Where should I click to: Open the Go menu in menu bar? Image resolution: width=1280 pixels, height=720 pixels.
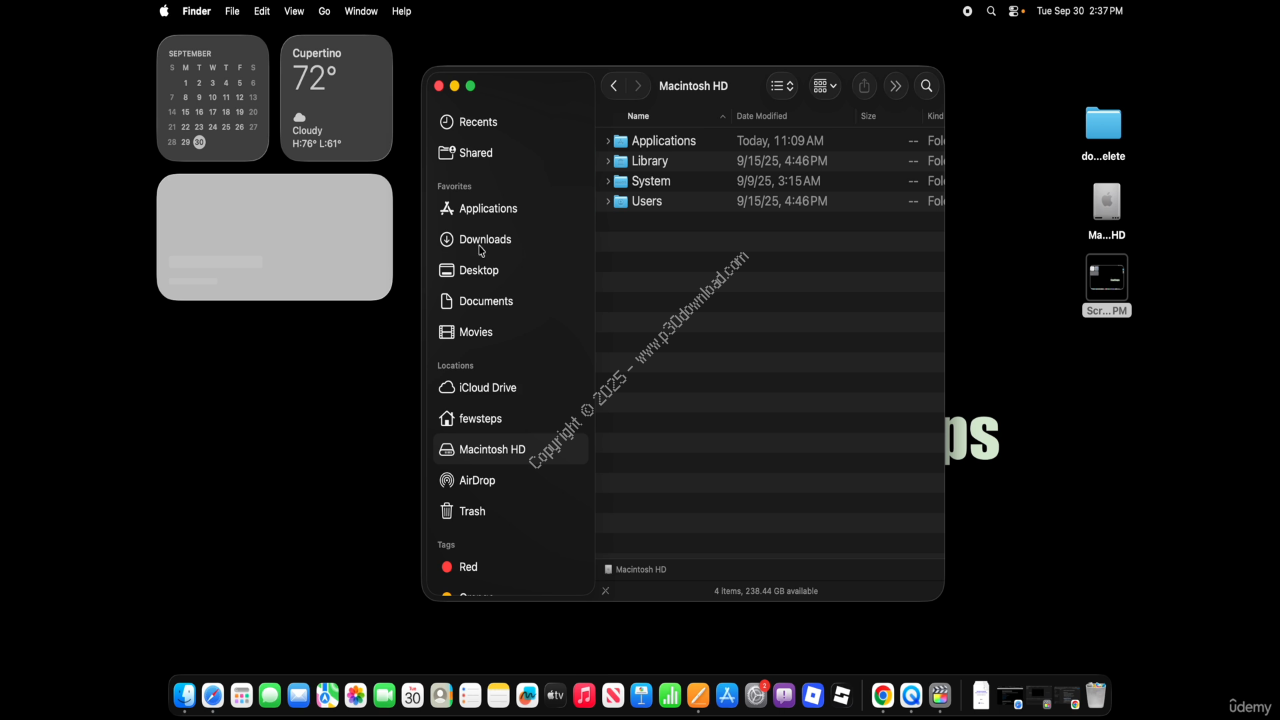point(324,11)
